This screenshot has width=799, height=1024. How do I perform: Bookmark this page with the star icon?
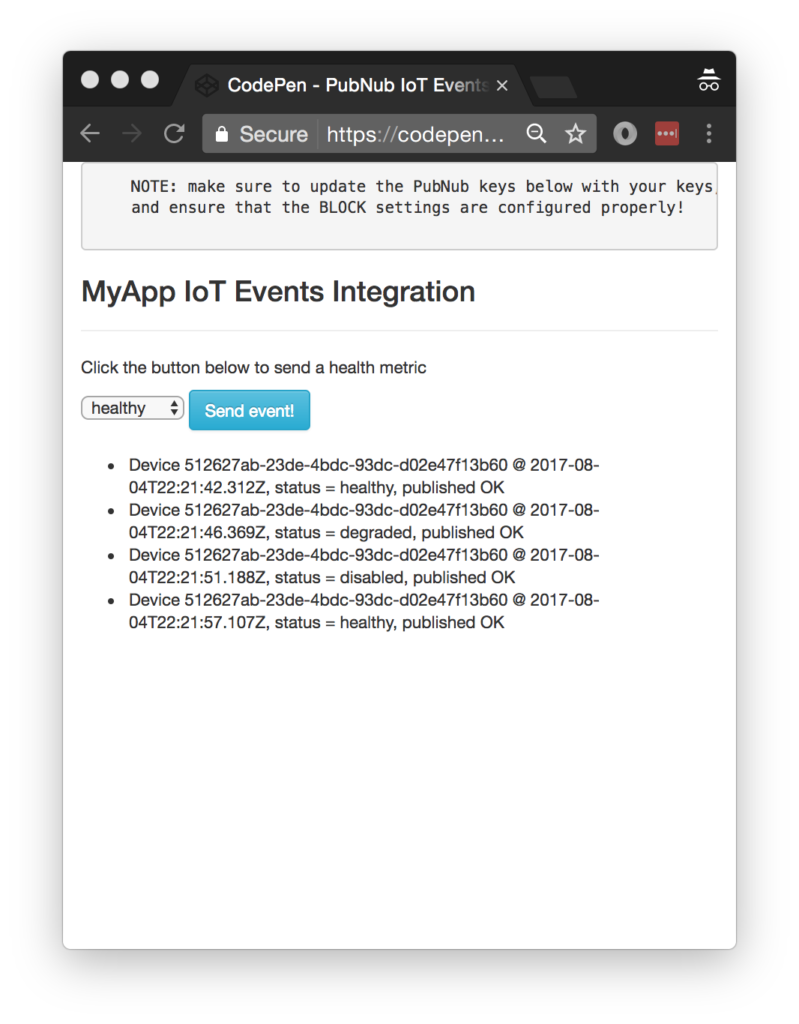tap(575, 134)
